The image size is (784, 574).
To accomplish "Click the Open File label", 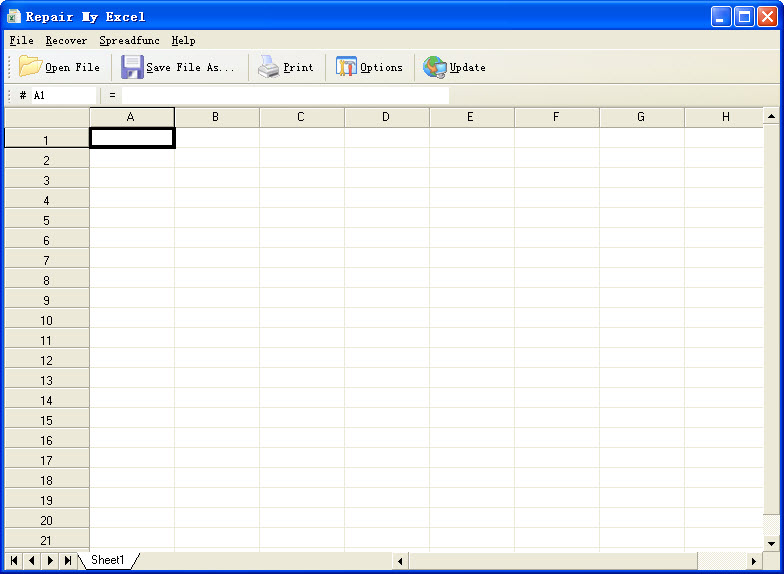I will pos(72,68).
